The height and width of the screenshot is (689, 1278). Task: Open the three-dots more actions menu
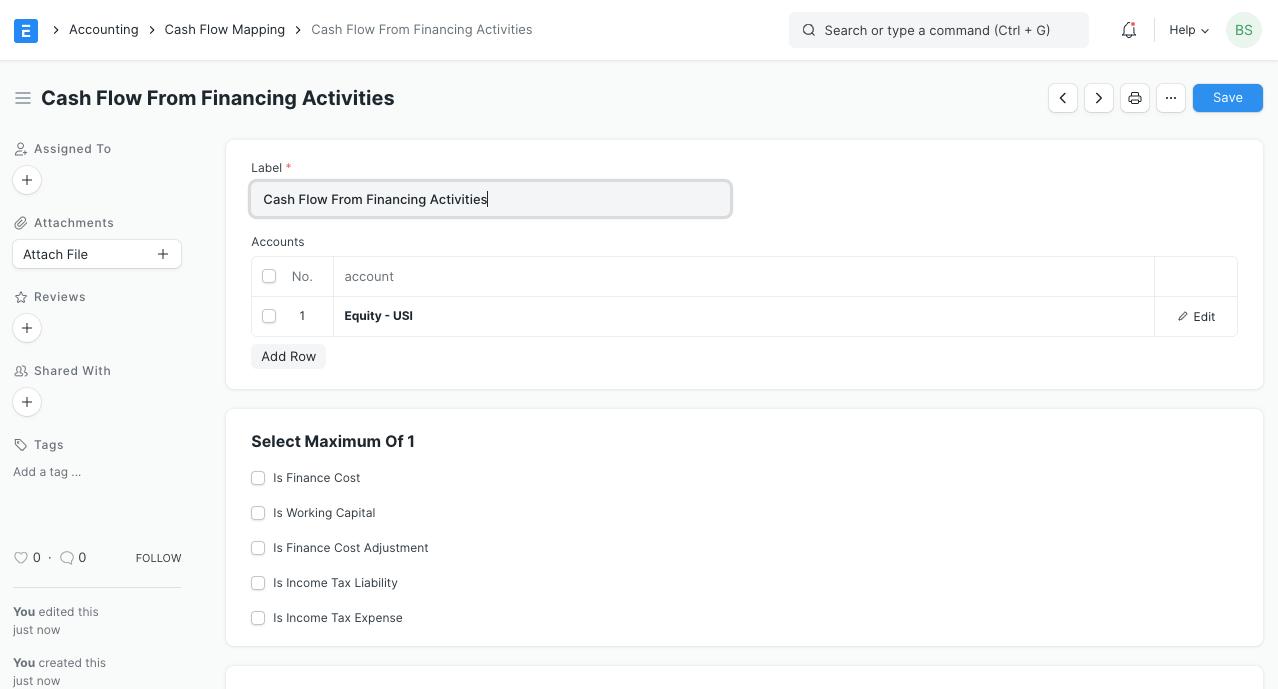[x=1171, y=98]
